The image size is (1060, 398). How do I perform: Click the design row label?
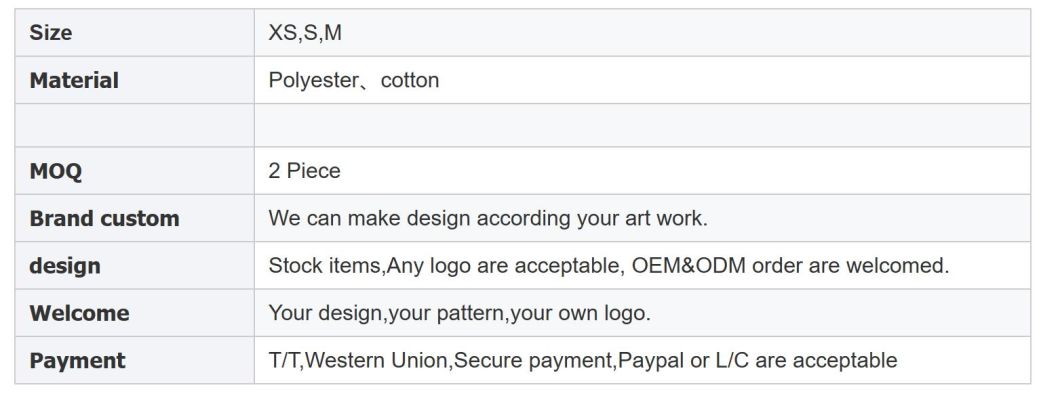coord(65,266)
